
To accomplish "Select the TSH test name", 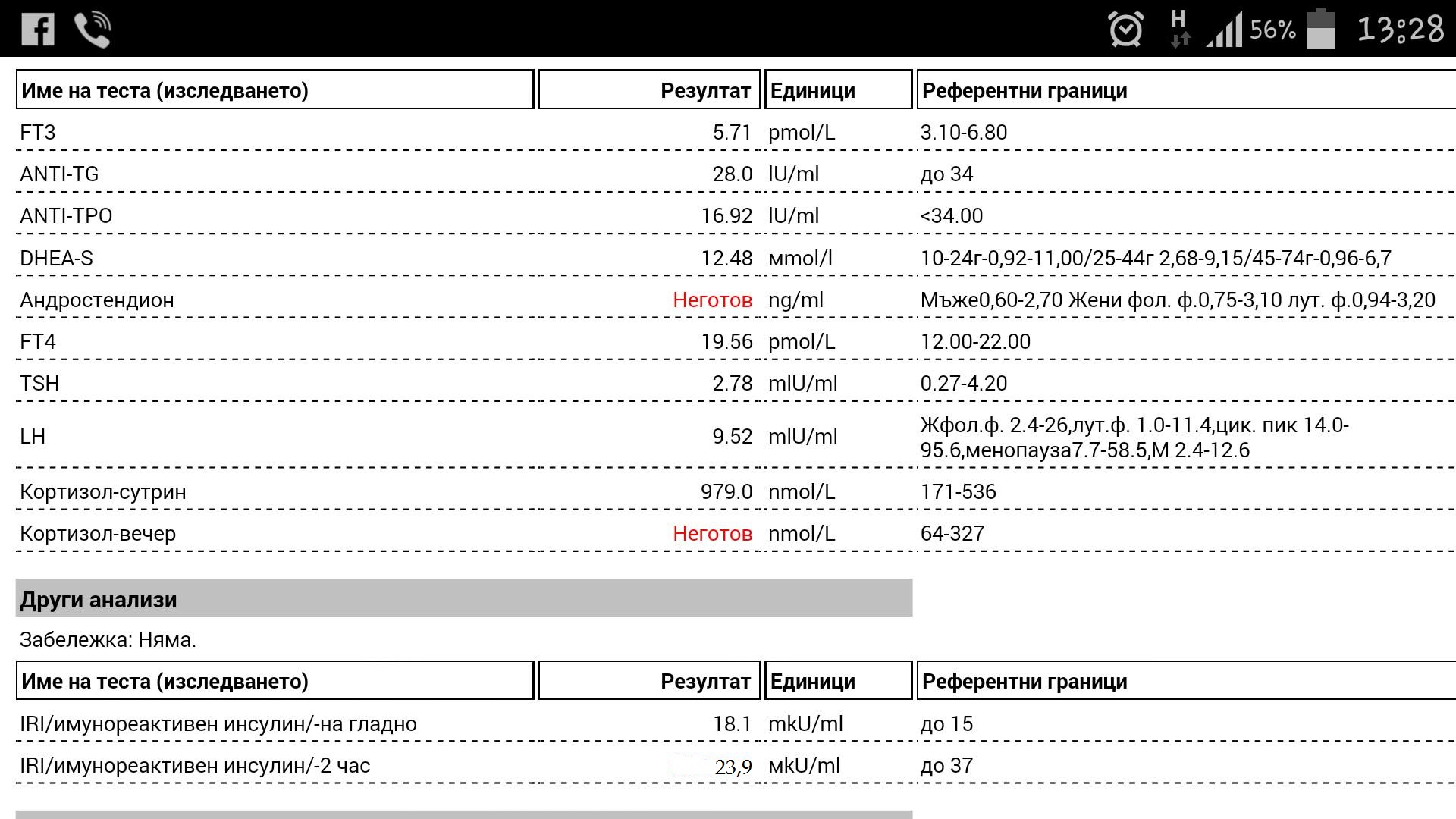I will coord(39,384).
